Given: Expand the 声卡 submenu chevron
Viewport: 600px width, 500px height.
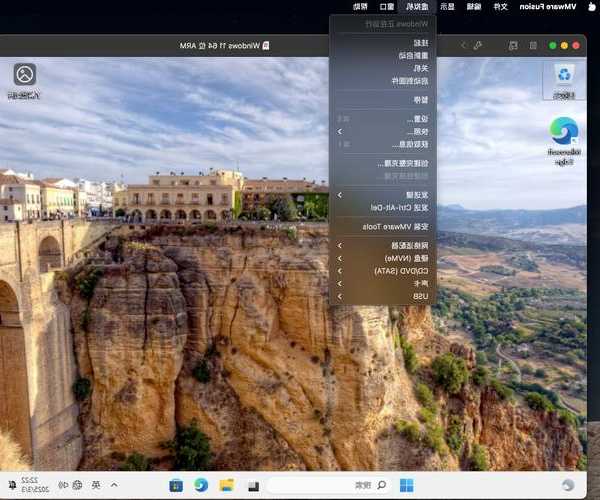Looking at the screenshot, I should pyautogui.click(x=340, y=284).
